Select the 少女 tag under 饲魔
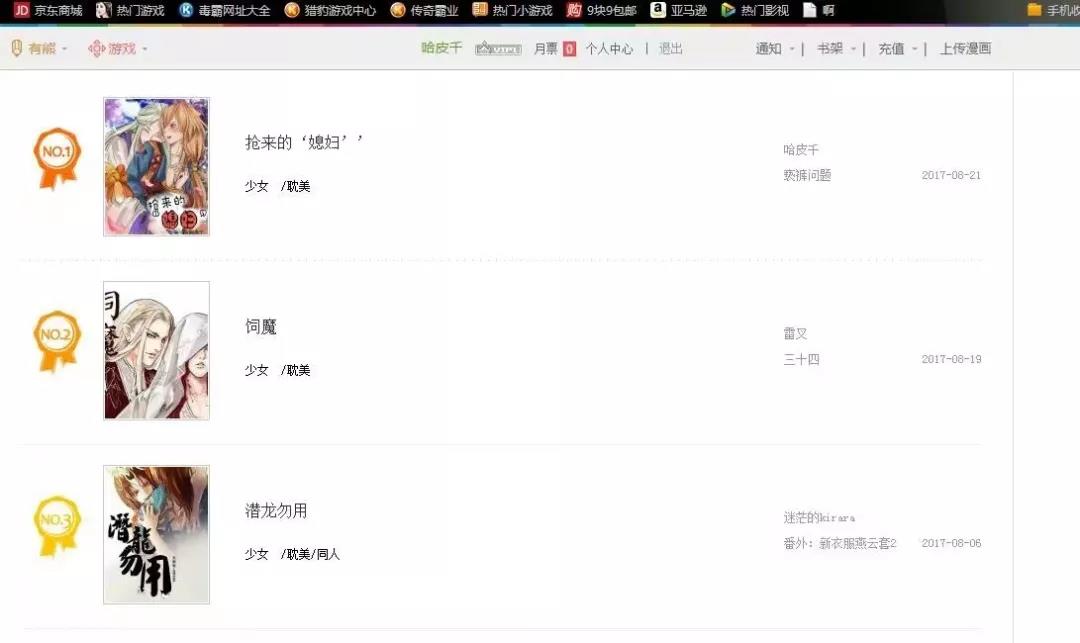This screenshot has height=643, width=1080. [x=256, y=370]
